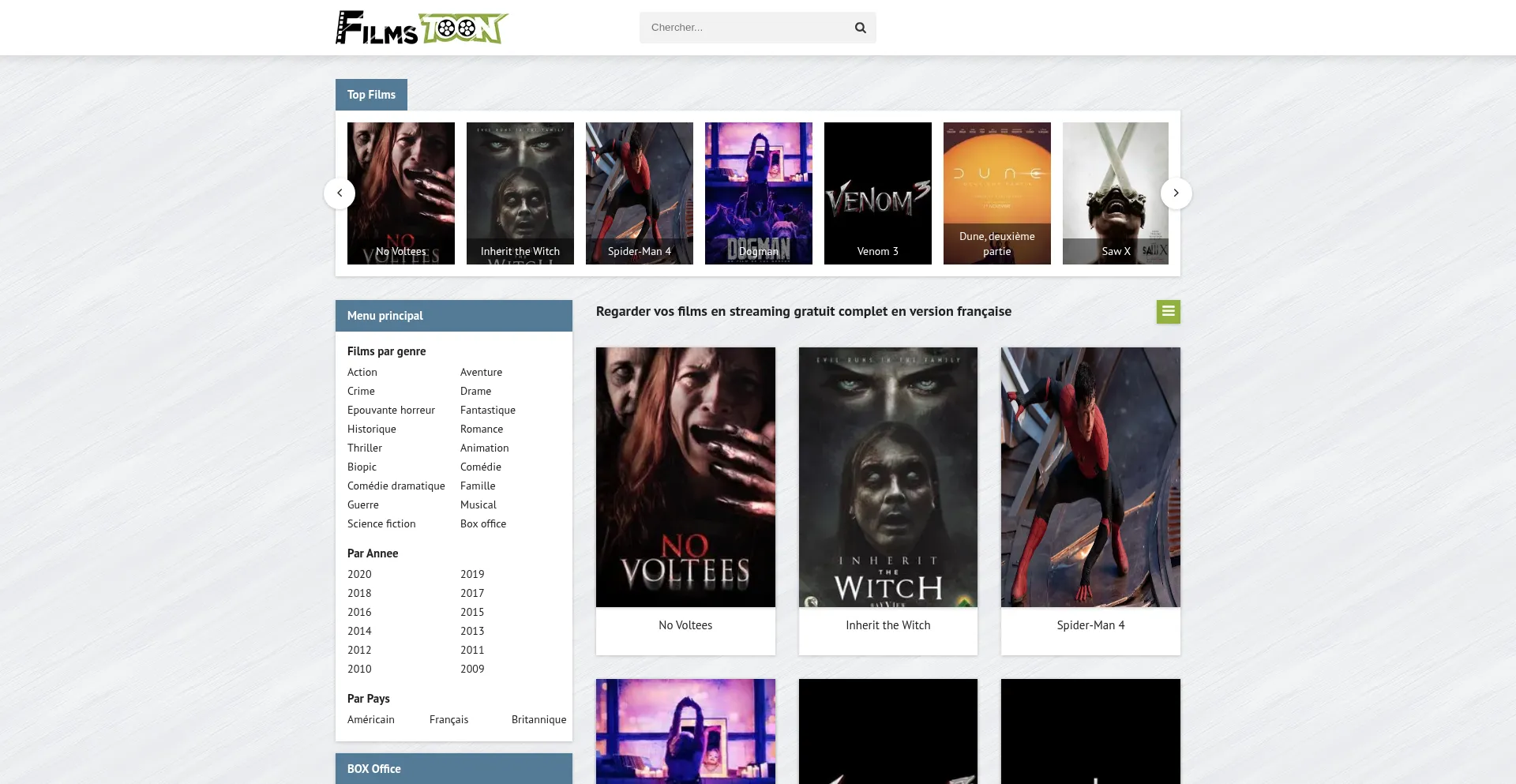
Task: Click the carousel next arrow
Action: coord(1176,193)
